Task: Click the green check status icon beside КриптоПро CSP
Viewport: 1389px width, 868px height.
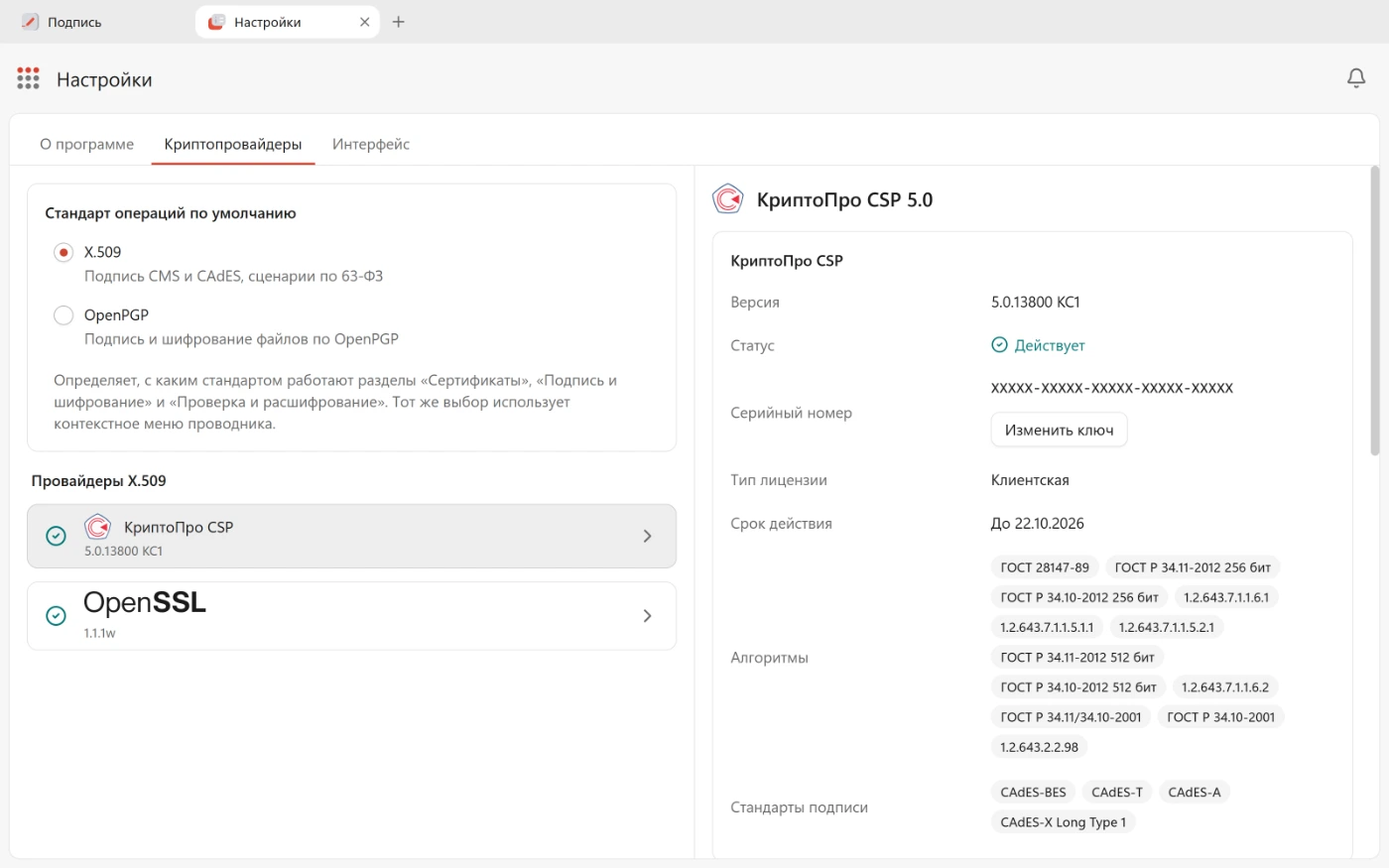Action: pyautogui.click(x=57, y=536)
